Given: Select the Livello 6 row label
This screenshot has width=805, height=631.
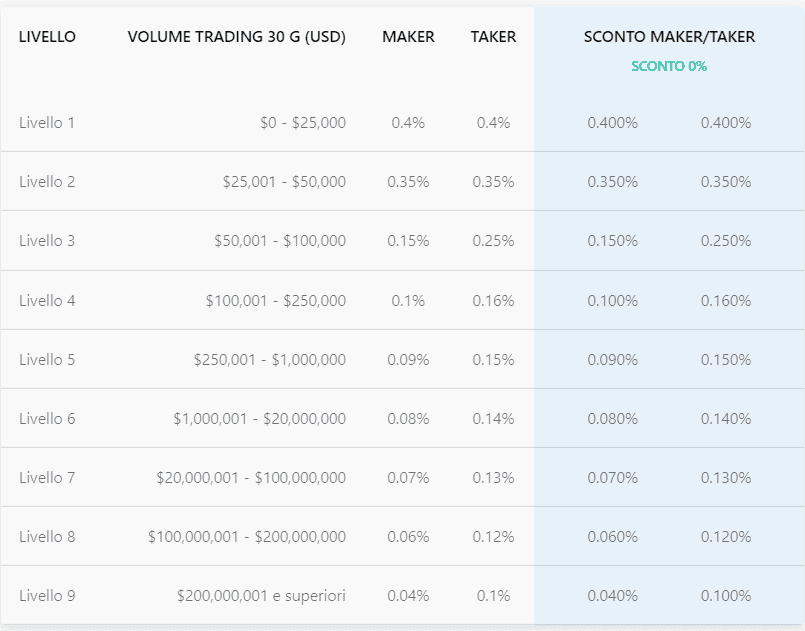Looking at the screenshot, I should click(47, 418).
